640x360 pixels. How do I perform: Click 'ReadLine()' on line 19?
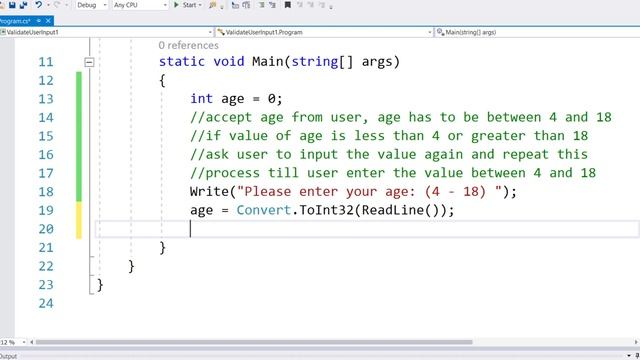click(x=400, y=210)
